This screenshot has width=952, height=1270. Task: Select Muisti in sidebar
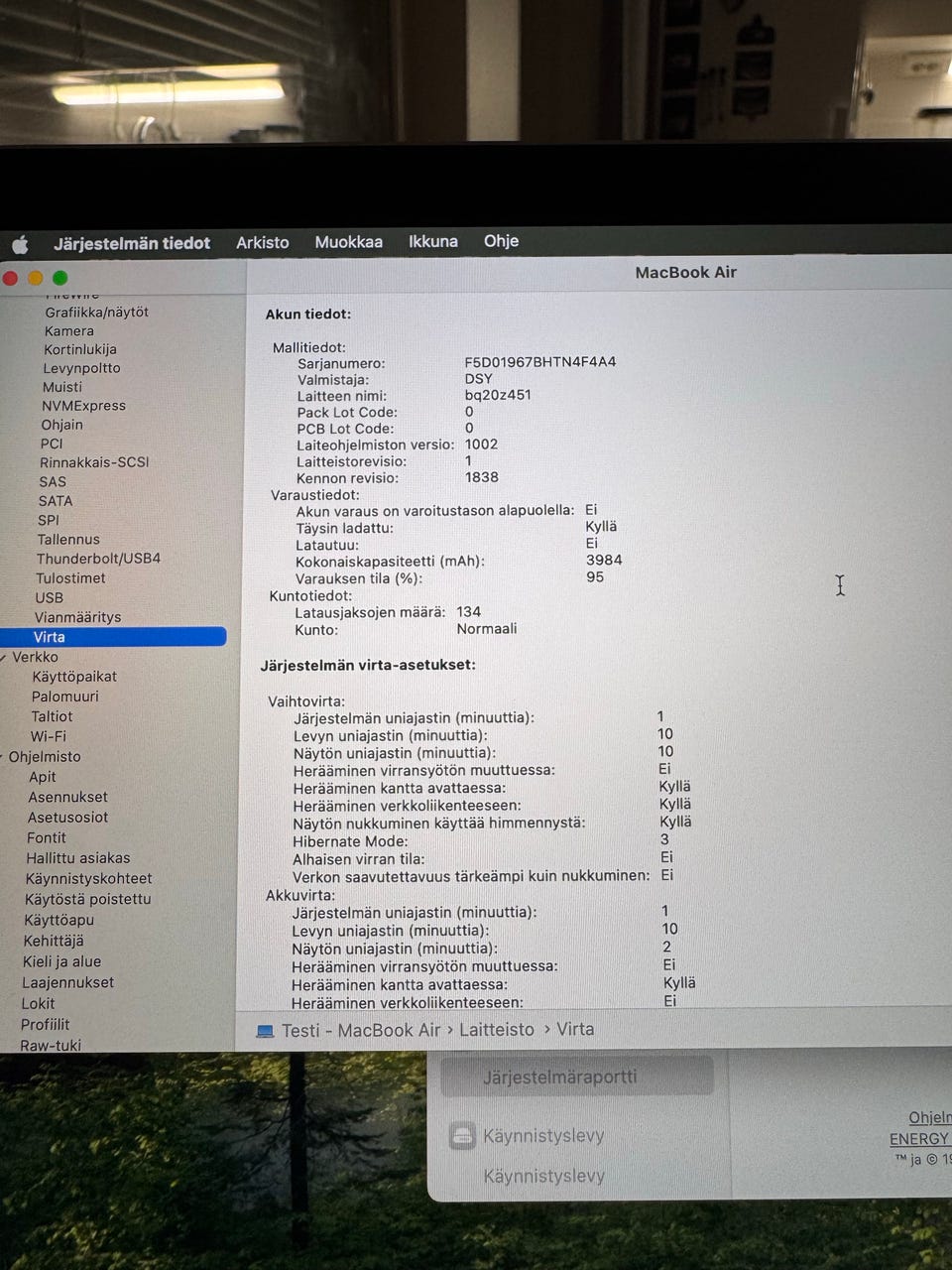(62, 387)
